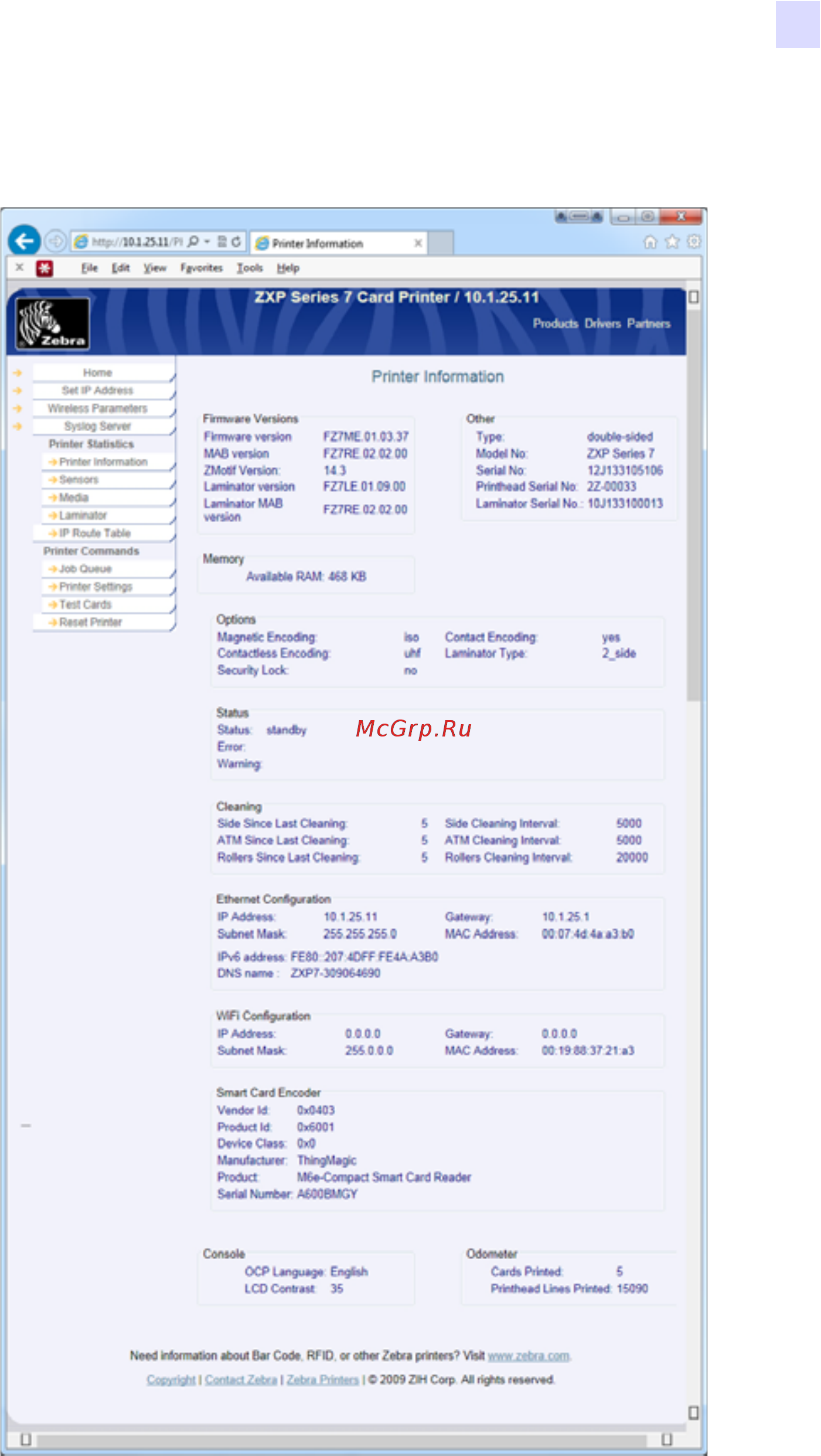Select Printer Information sidebar item
This screenshot has width=821, height=1456.
(108, 462)
